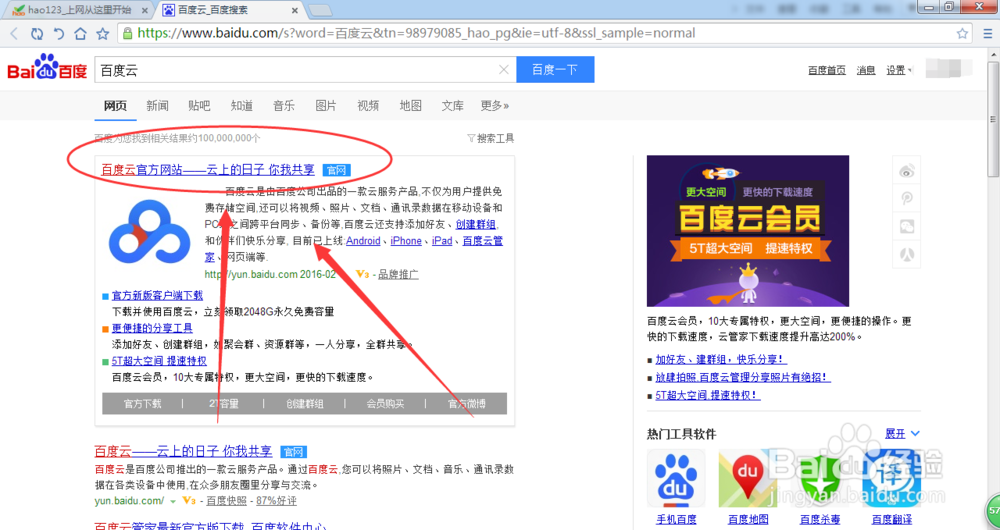Click the 官方下载 button in gray bar
Screen dimensions: 1000x530
click(x=142, y=404)
